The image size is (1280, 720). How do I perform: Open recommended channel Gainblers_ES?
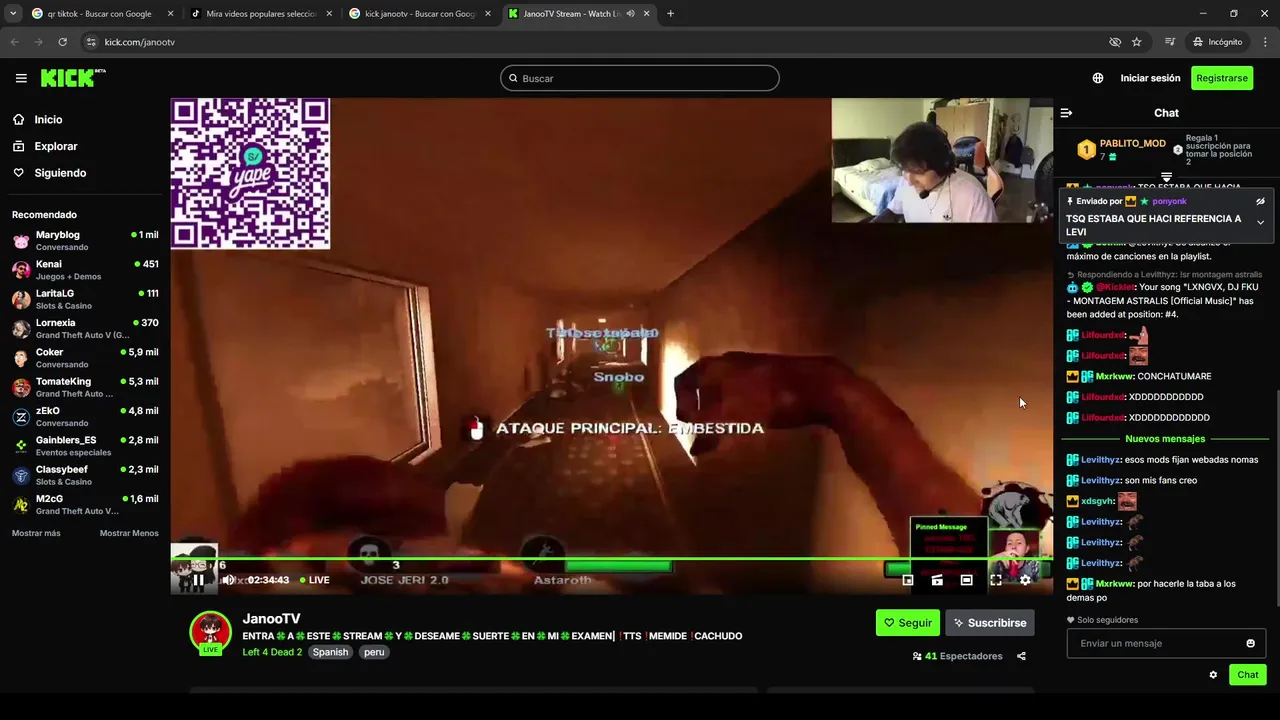[x=85, y=446]
